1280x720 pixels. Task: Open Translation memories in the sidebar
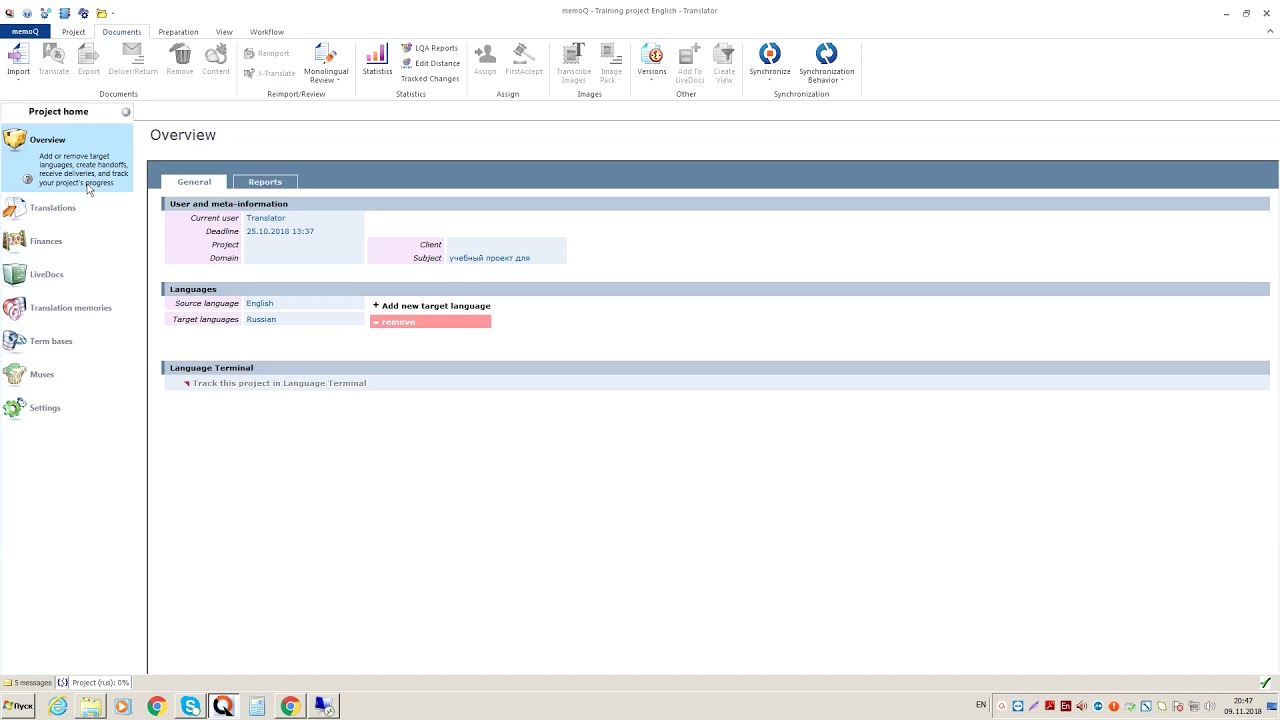pyautogui.click(x=70, y=308)
